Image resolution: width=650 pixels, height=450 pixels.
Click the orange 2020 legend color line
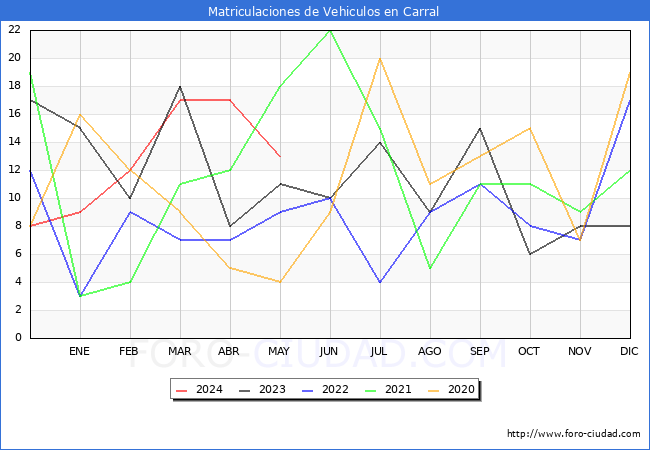[434, 390]
